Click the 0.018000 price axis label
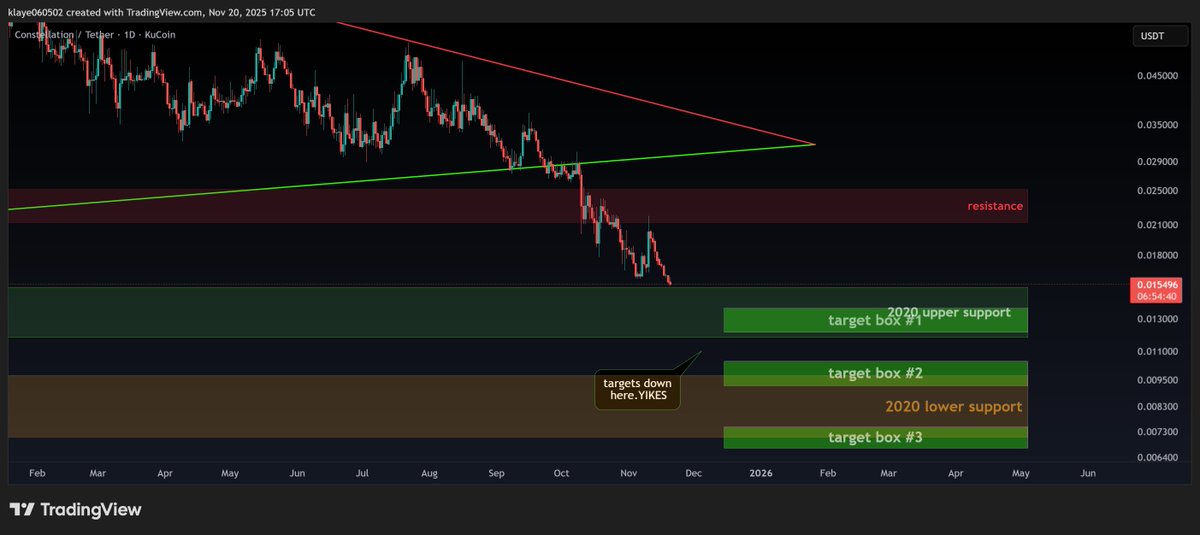 (x=1157, y=255)
